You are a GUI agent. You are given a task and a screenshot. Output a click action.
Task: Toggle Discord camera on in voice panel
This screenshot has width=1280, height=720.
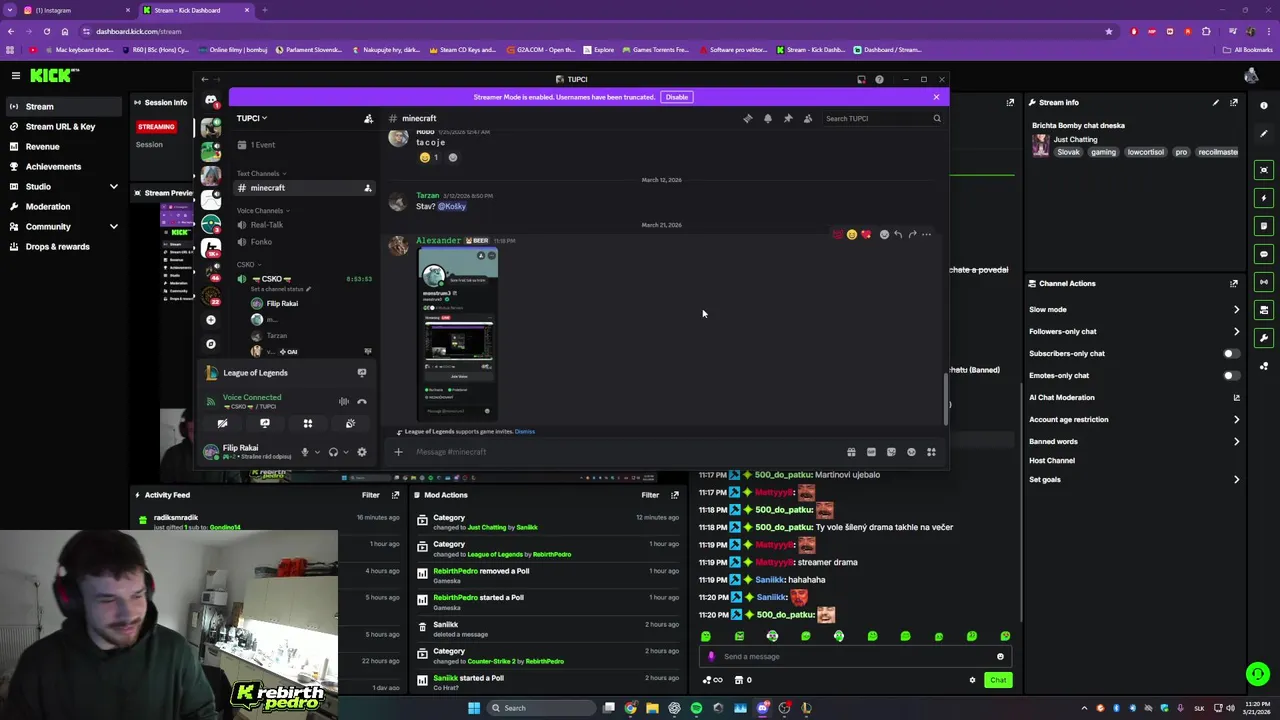tap(222, 423)
